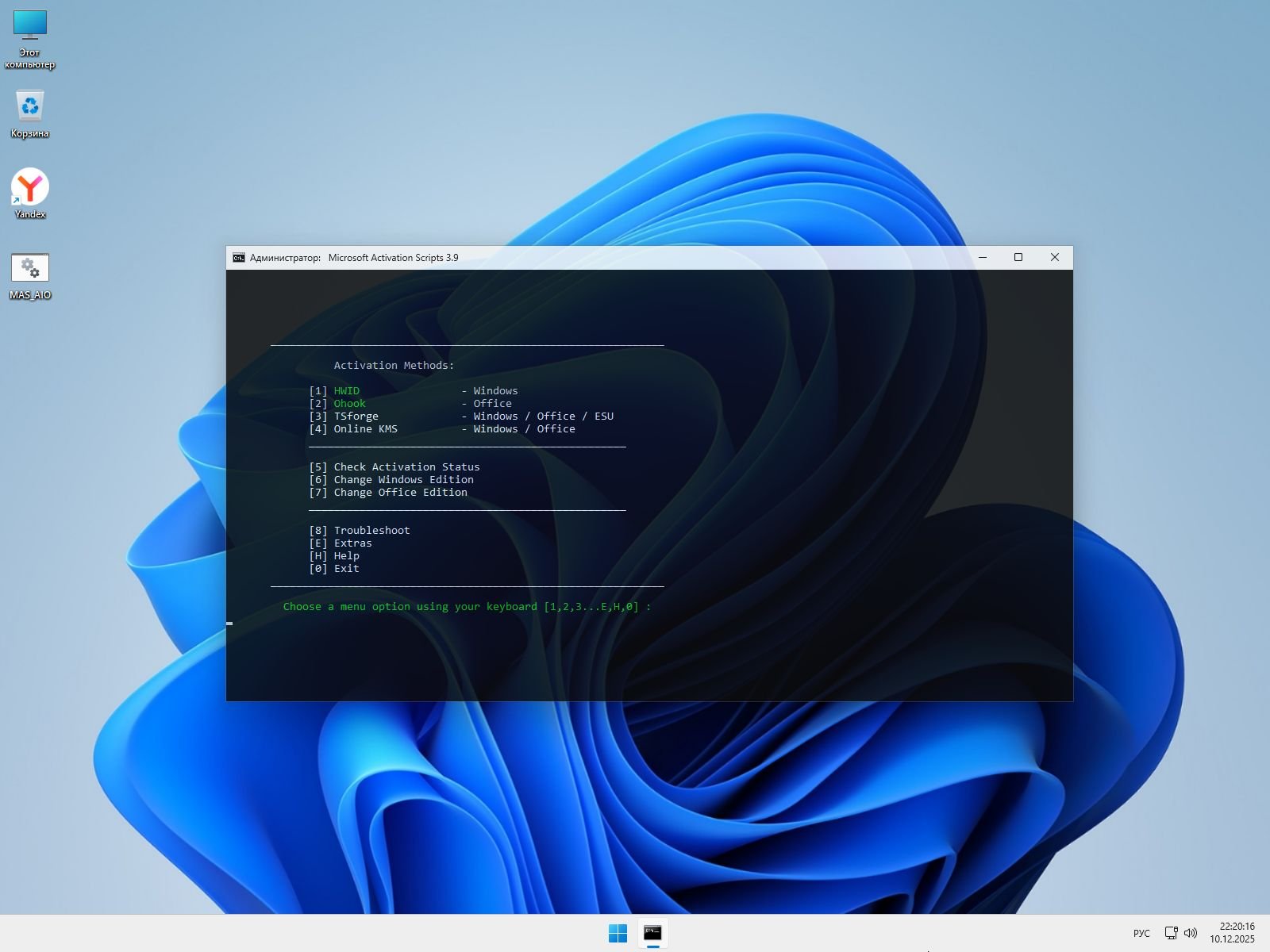
Task: Click the HWID menu option text
Action: [347, 391]
